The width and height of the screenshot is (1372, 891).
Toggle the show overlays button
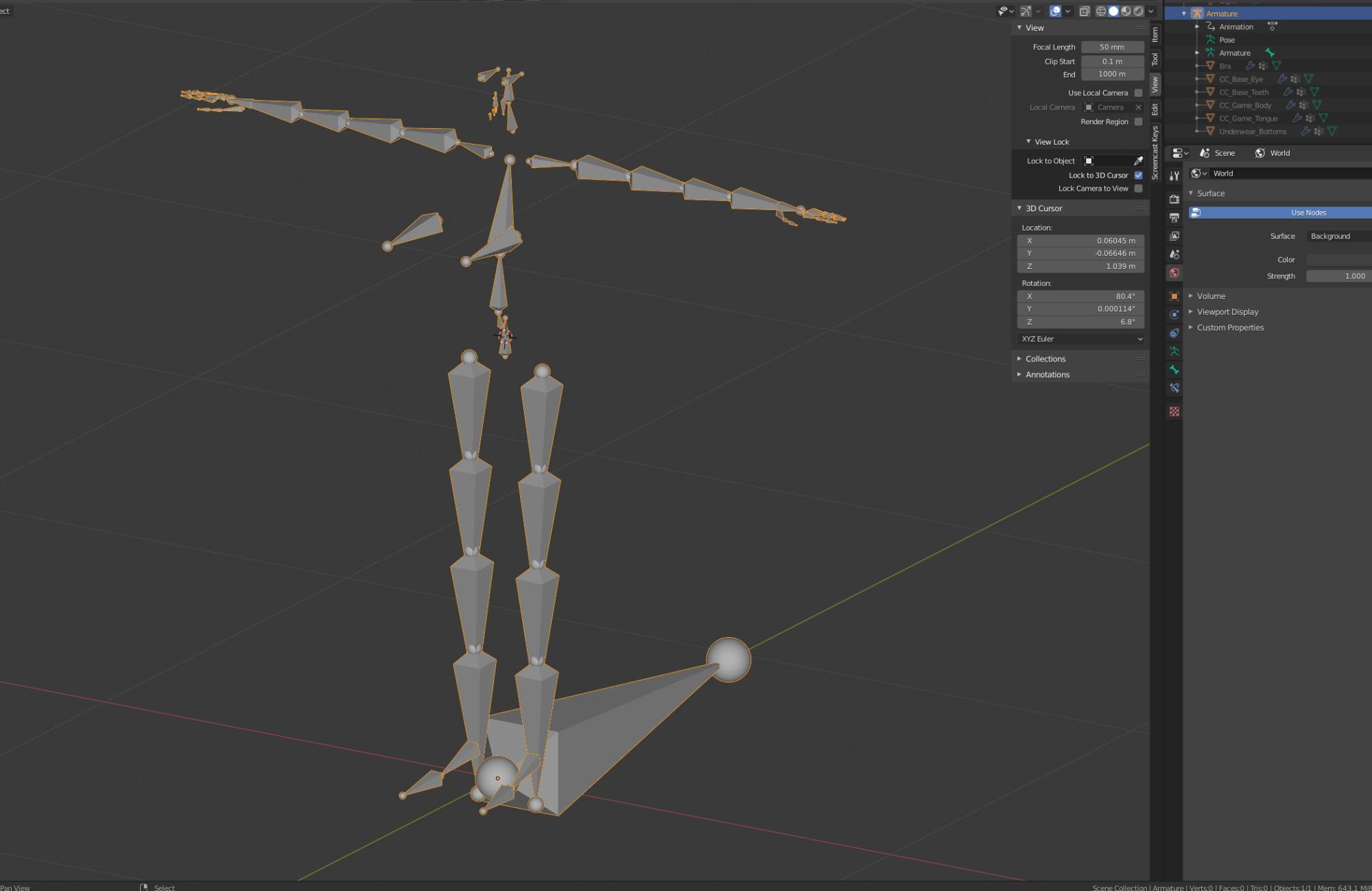pos(1056,11)
